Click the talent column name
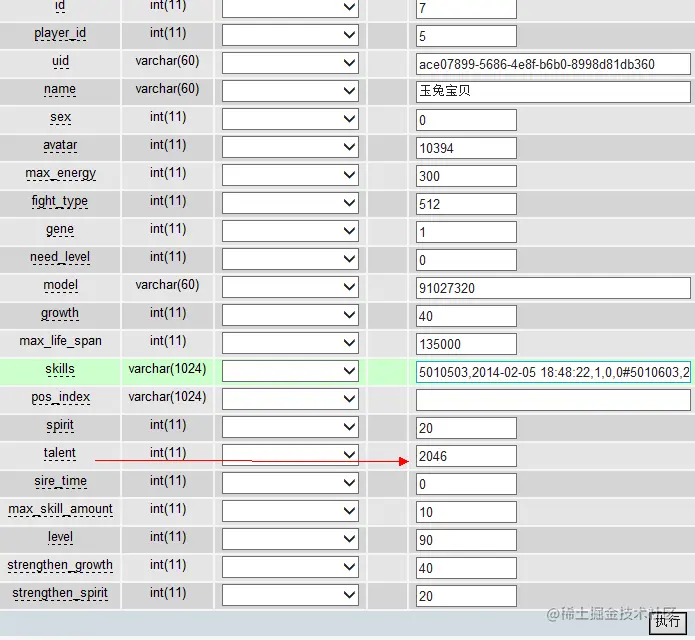The height and width of the screenshot is (640, 695). click(x=60, y=453)
